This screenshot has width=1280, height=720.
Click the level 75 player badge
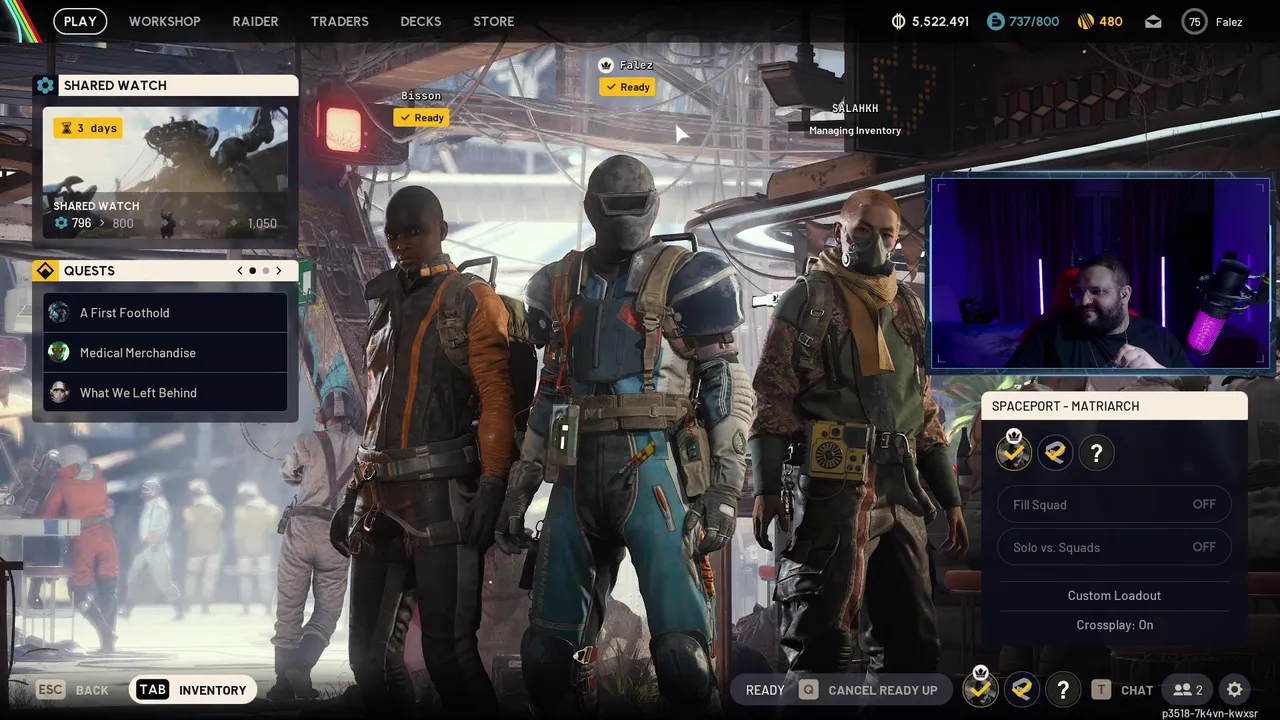pyautogui.click(x=1194, y=21)
